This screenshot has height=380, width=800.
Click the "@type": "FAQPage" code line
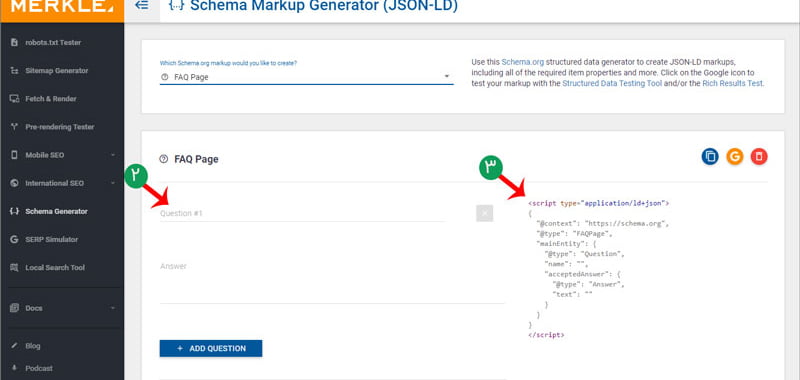(x=573, y=234)
